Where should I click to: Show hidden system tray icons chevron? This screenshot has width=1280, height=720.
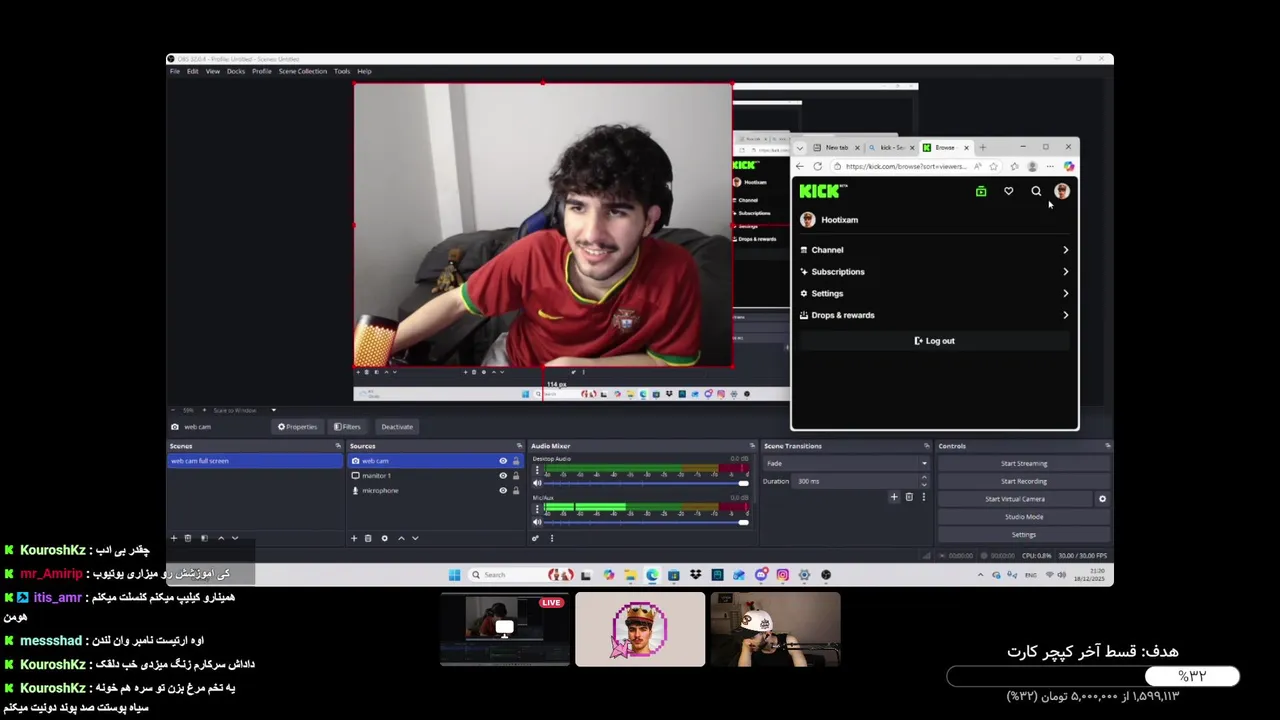[980, 575]
